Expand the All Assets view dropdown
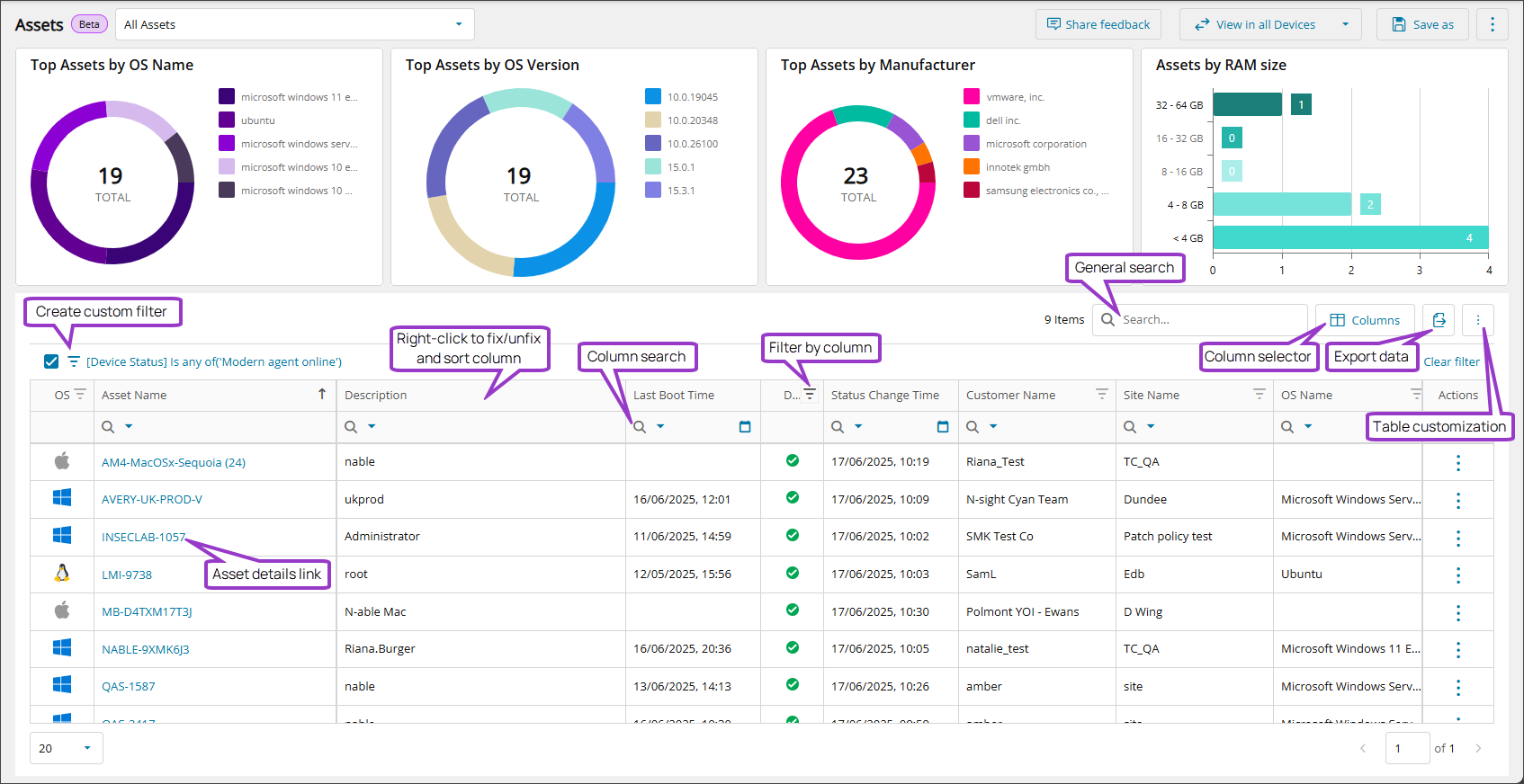1524x784 pixels. click(458, 24)
